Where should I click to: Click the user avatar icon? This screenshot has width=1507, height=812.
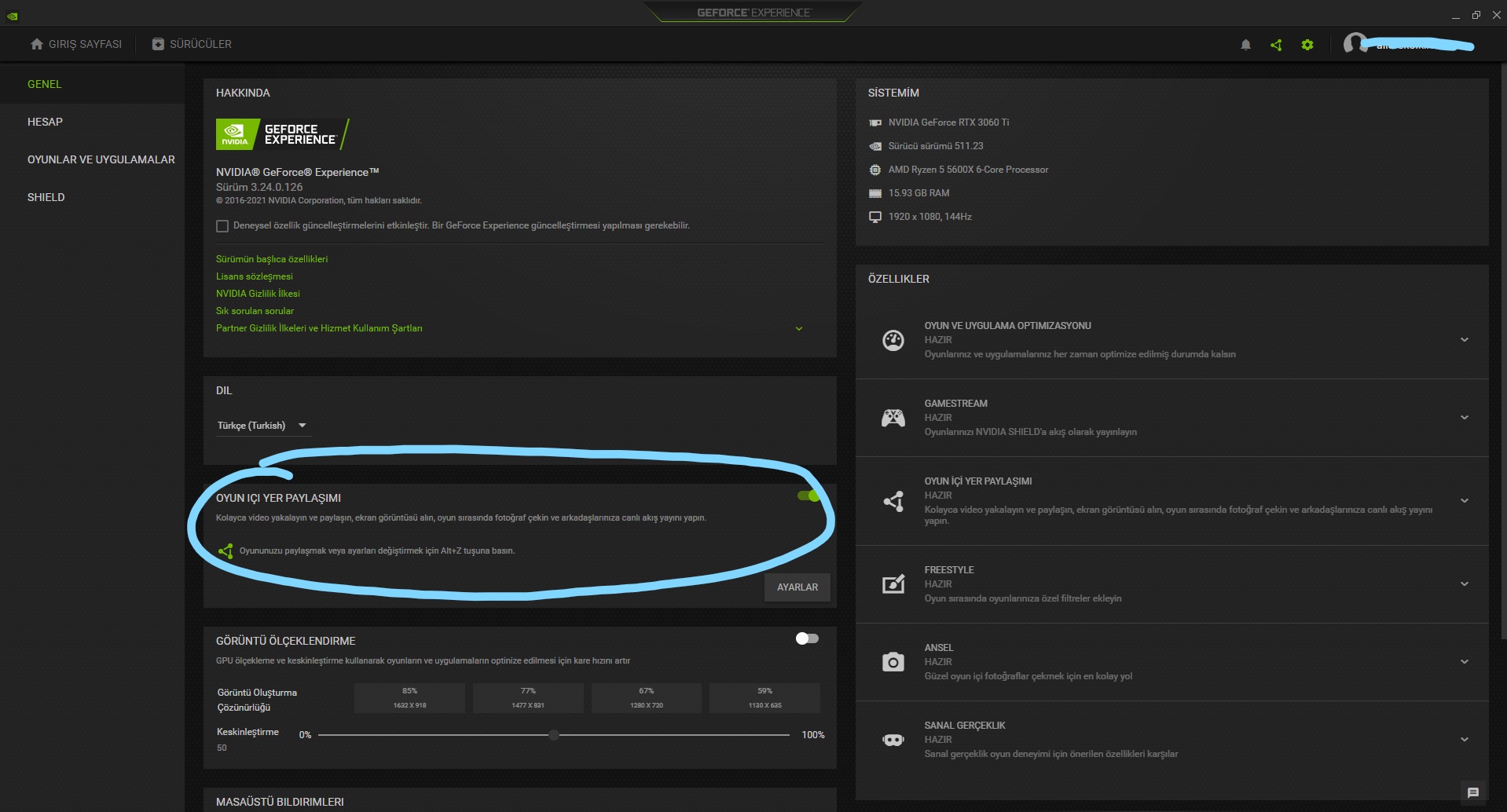(1354, 44)
